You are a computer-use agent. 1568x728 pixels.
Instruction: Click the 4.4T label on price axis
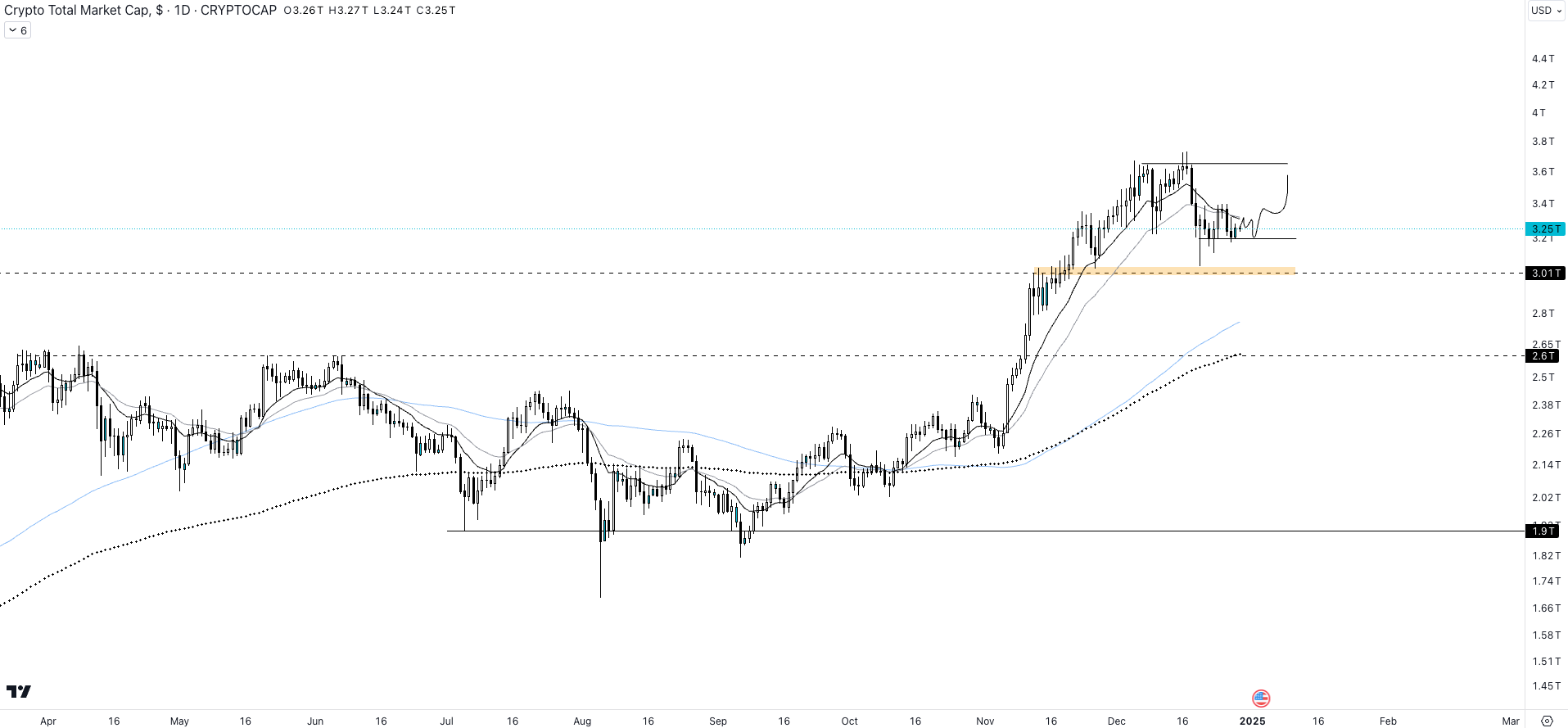pyautogui.click(x=1543, y=59)
